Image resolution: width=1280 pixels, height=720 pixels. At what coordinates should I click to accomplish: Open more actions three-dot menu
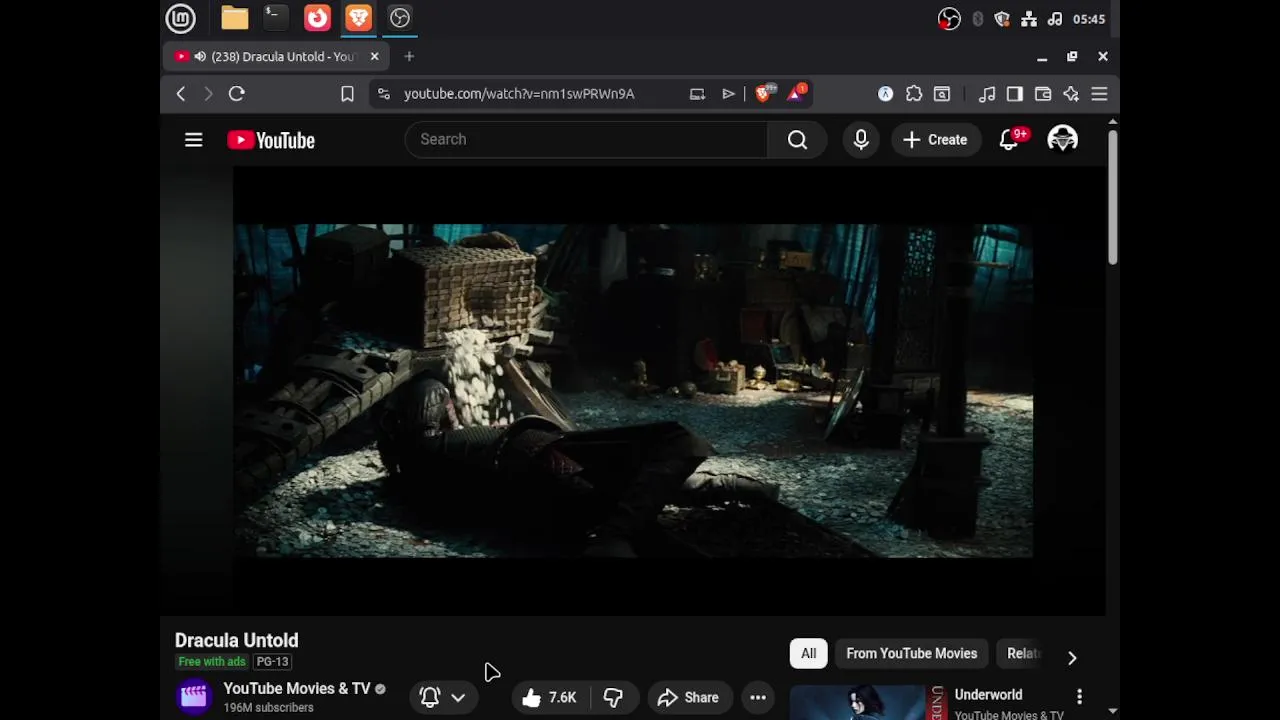pos(758,698)
